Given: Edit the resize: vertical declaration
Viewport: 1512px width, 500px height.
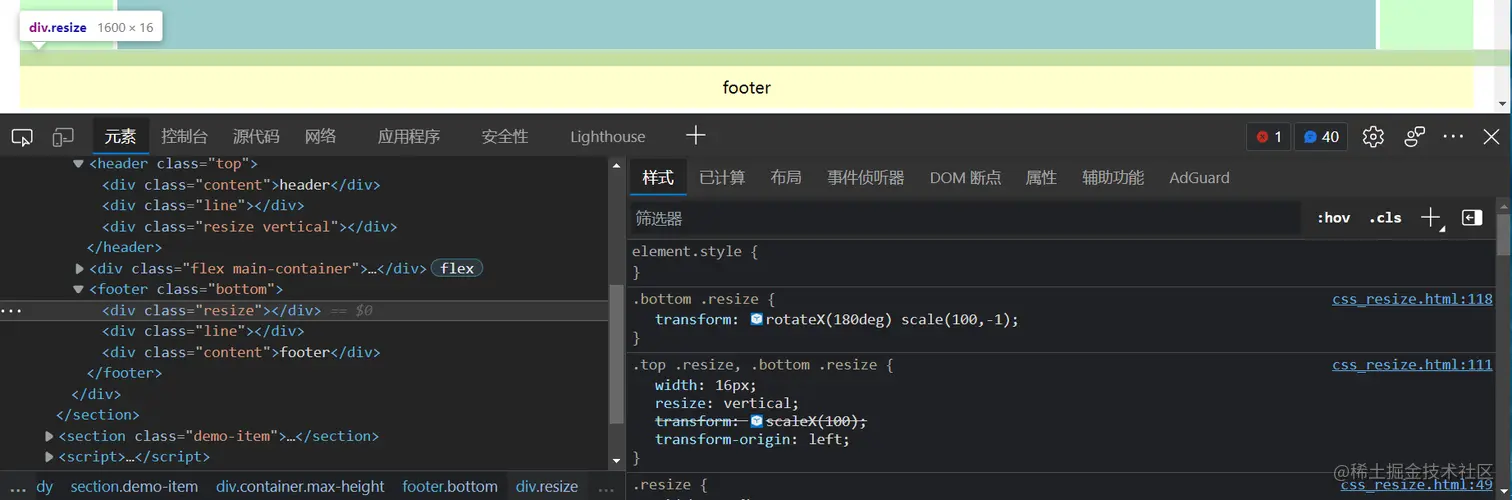Looking at the screenshot, I should coord(727,403).
